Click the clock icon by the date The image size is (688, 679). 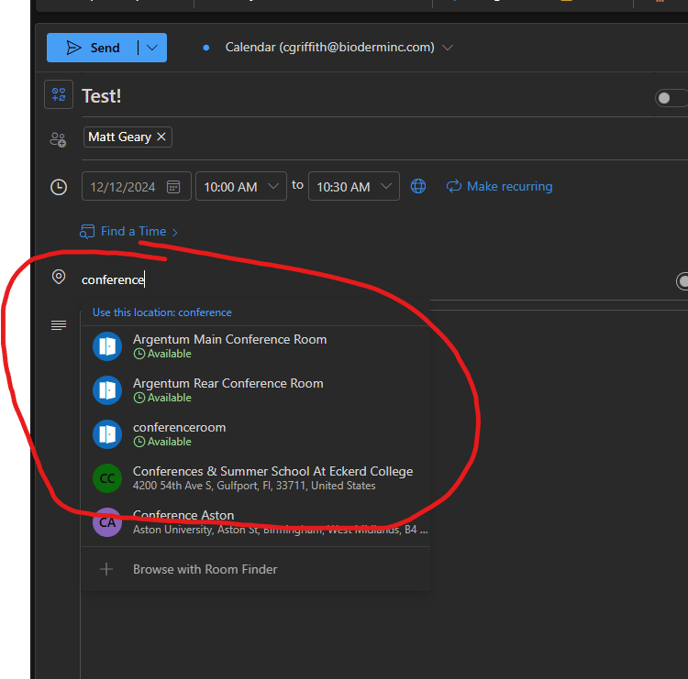[58, 187]
